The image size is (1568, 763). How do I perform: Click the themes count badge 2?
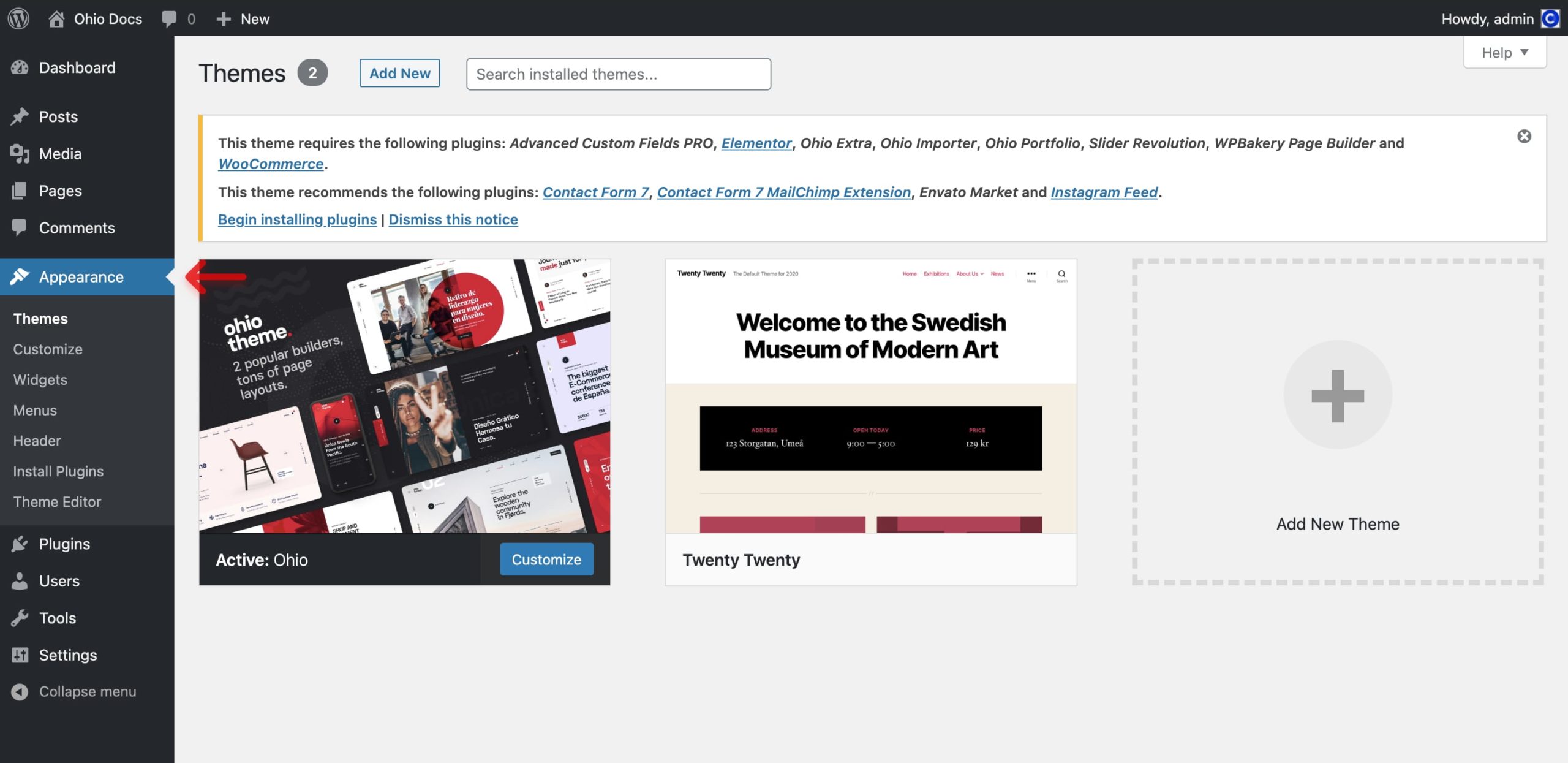click(312, 73)
